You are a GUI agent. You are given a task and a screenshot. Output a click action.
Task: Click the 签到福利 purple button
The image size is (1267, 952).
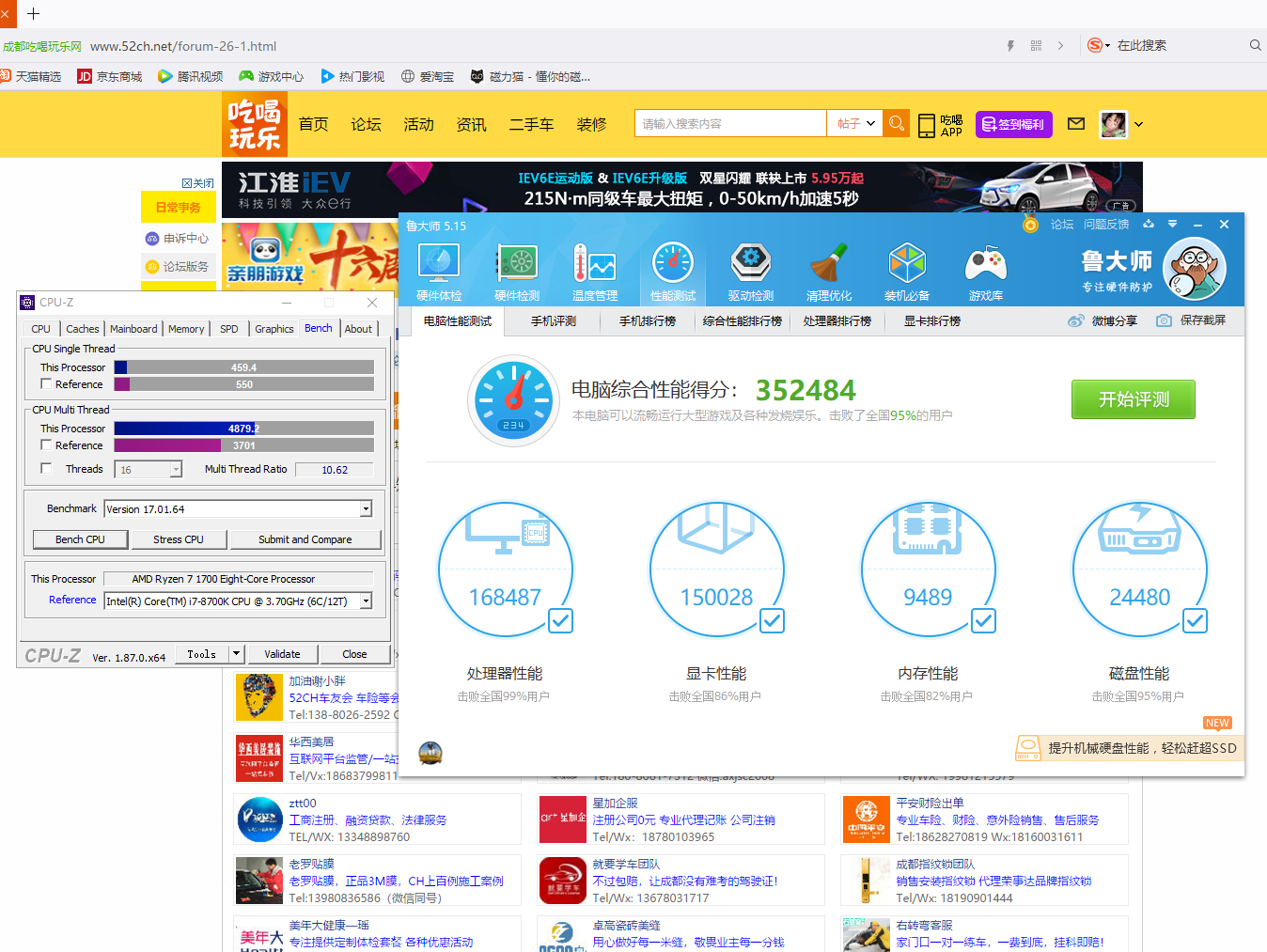1013,124
